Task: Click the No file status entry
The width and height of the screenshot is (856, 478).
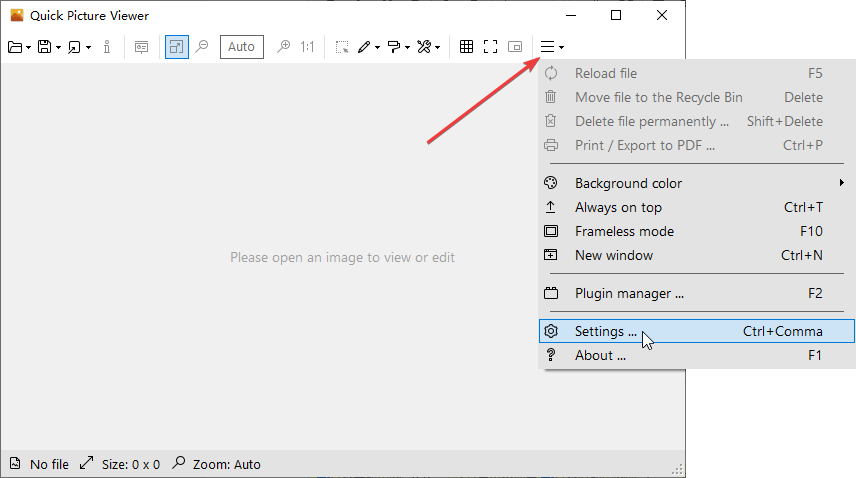Action: pyautogui.click(x=39, y=464)
